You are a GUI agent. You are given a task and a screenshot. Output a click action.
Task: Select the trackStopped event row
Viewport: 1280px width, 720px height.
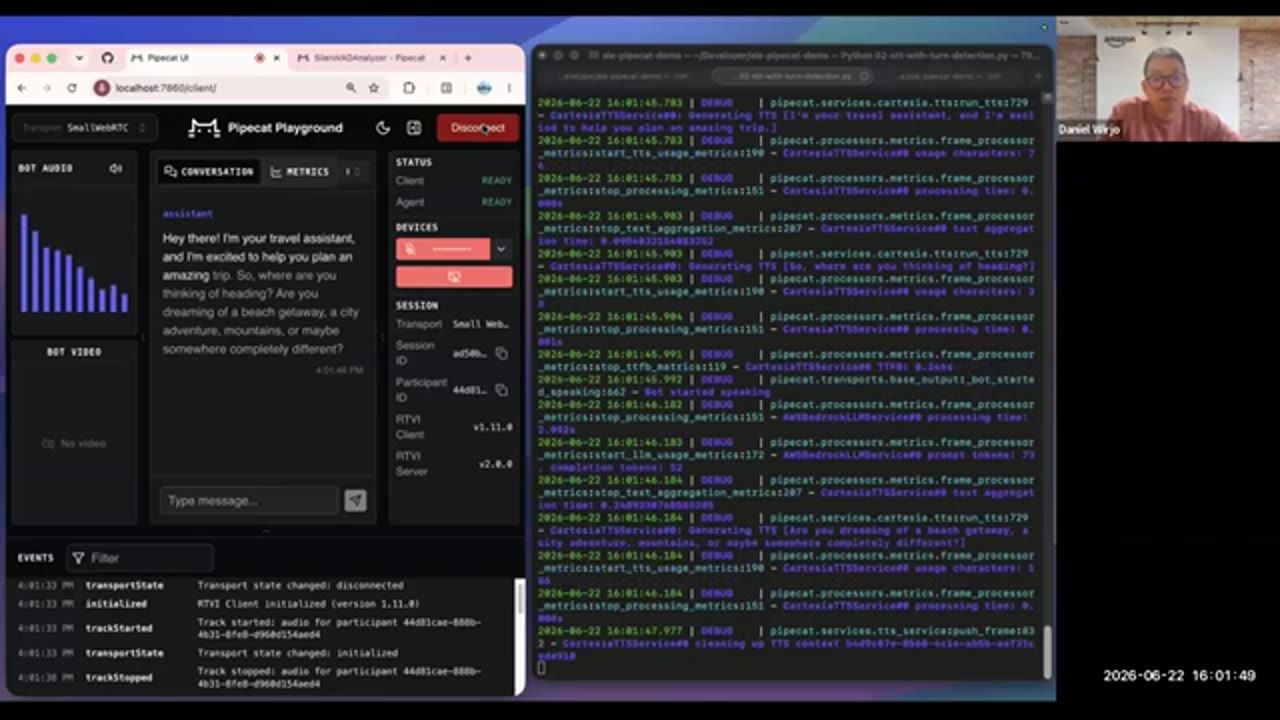(x=263, y=677)
